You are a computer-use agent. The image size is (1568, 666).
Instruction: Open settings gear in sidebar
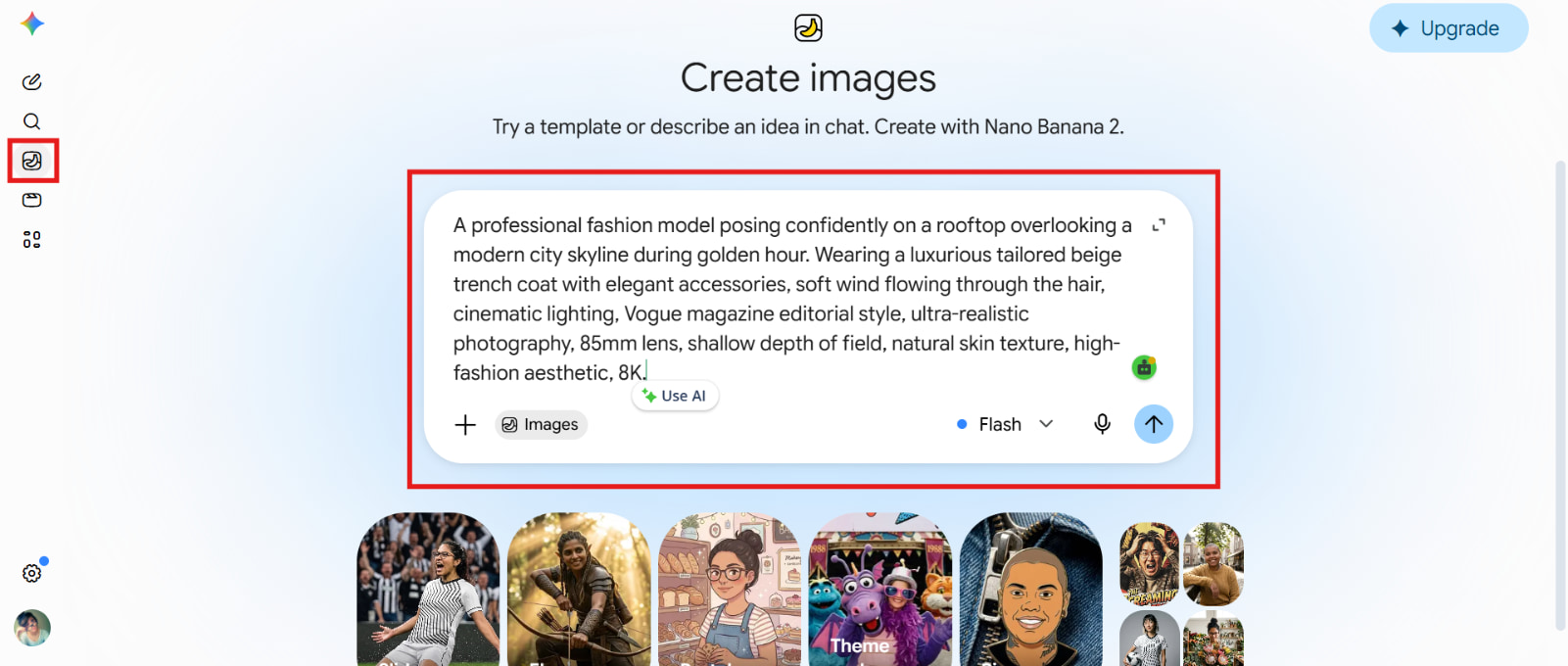32,573
